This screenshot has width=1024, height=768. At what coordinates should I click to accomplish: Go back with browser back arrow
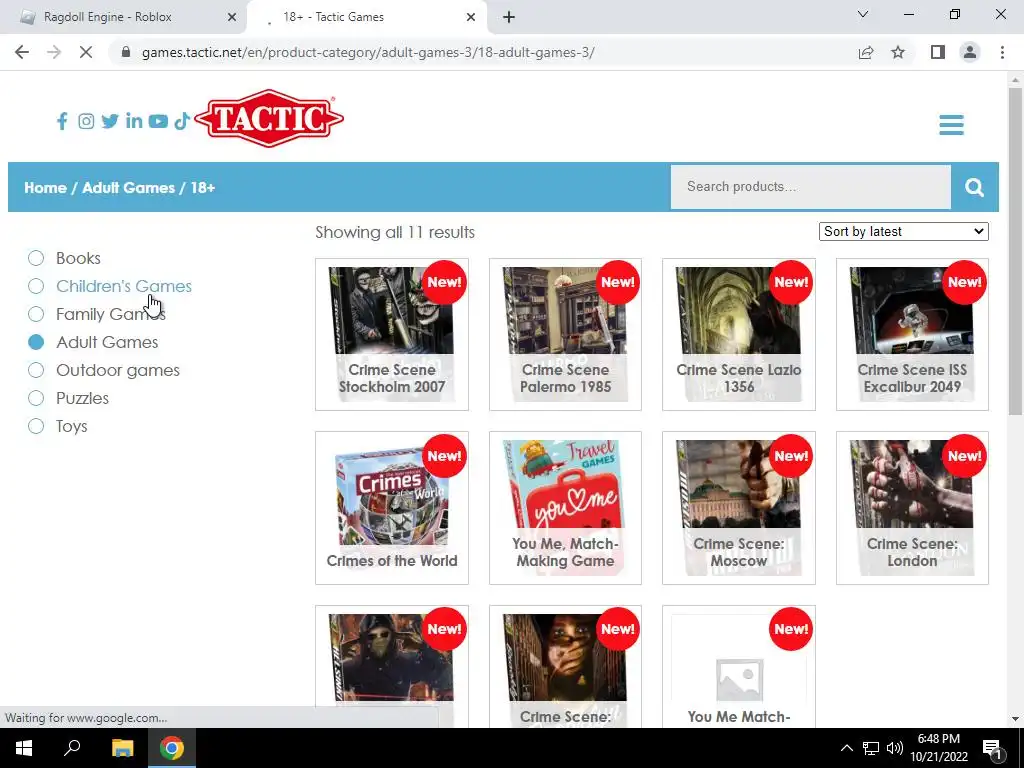point(22,52)
